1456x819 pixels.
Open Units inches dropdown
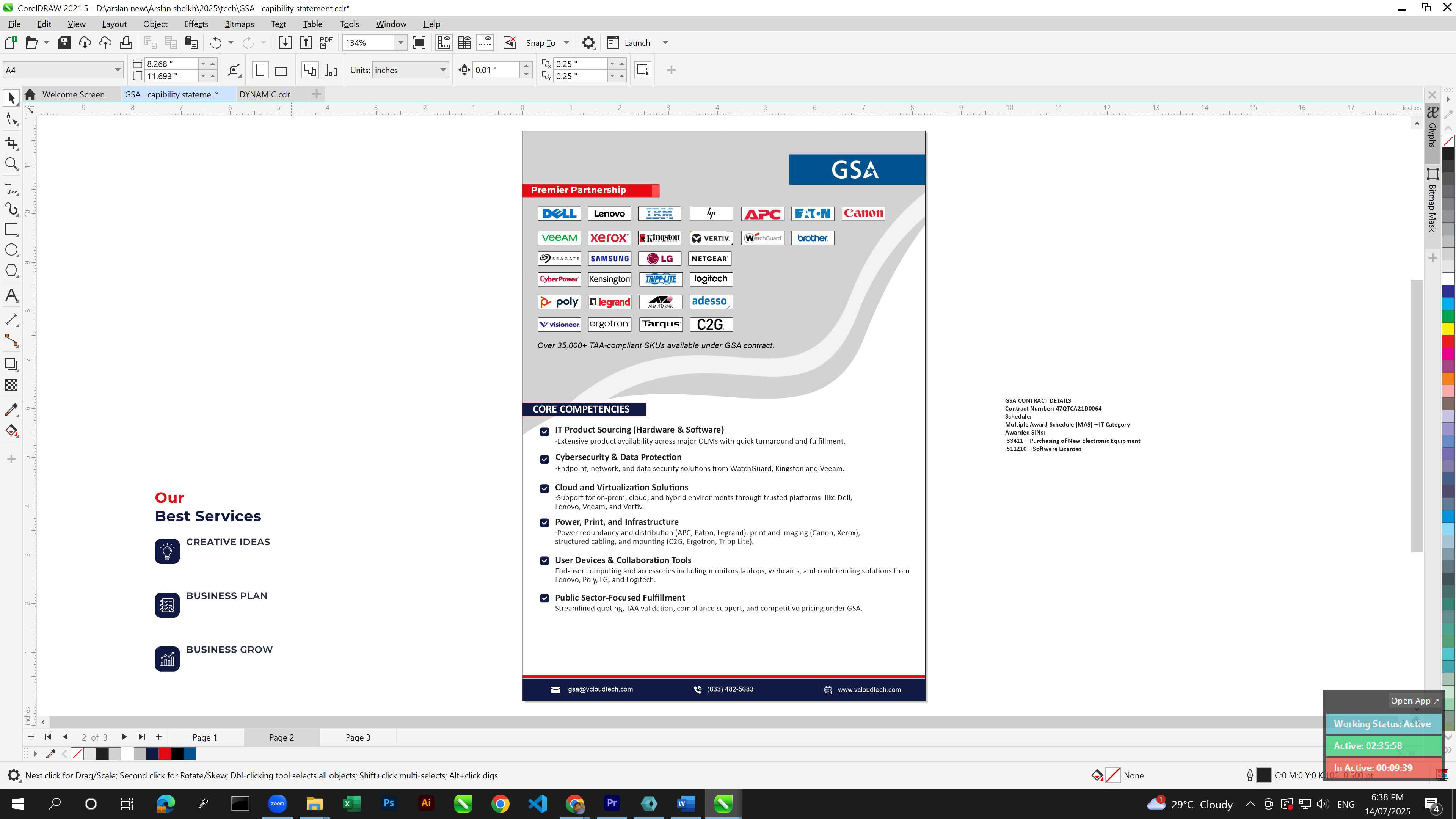443,70
